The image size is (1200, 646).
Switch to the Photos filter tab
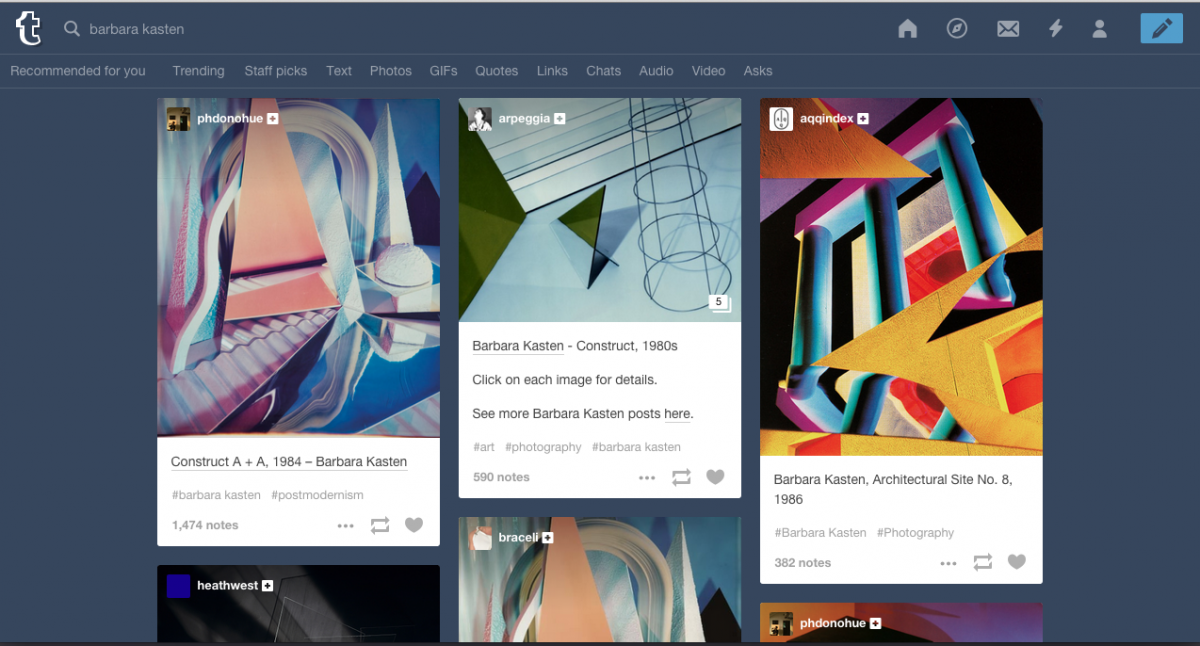pyautogui.click(x=390, y=71)
